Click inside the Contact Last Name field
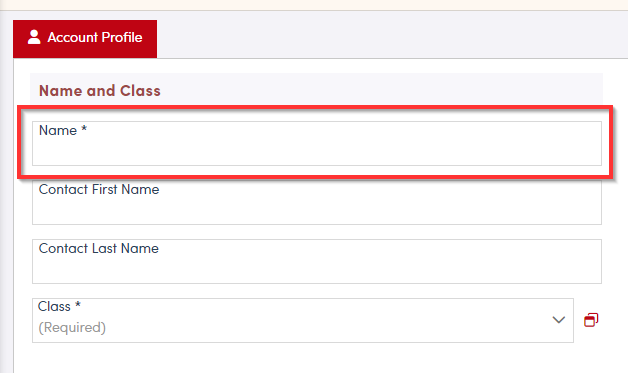The height and width of the screenshot is (373, 628). [317, 261]
